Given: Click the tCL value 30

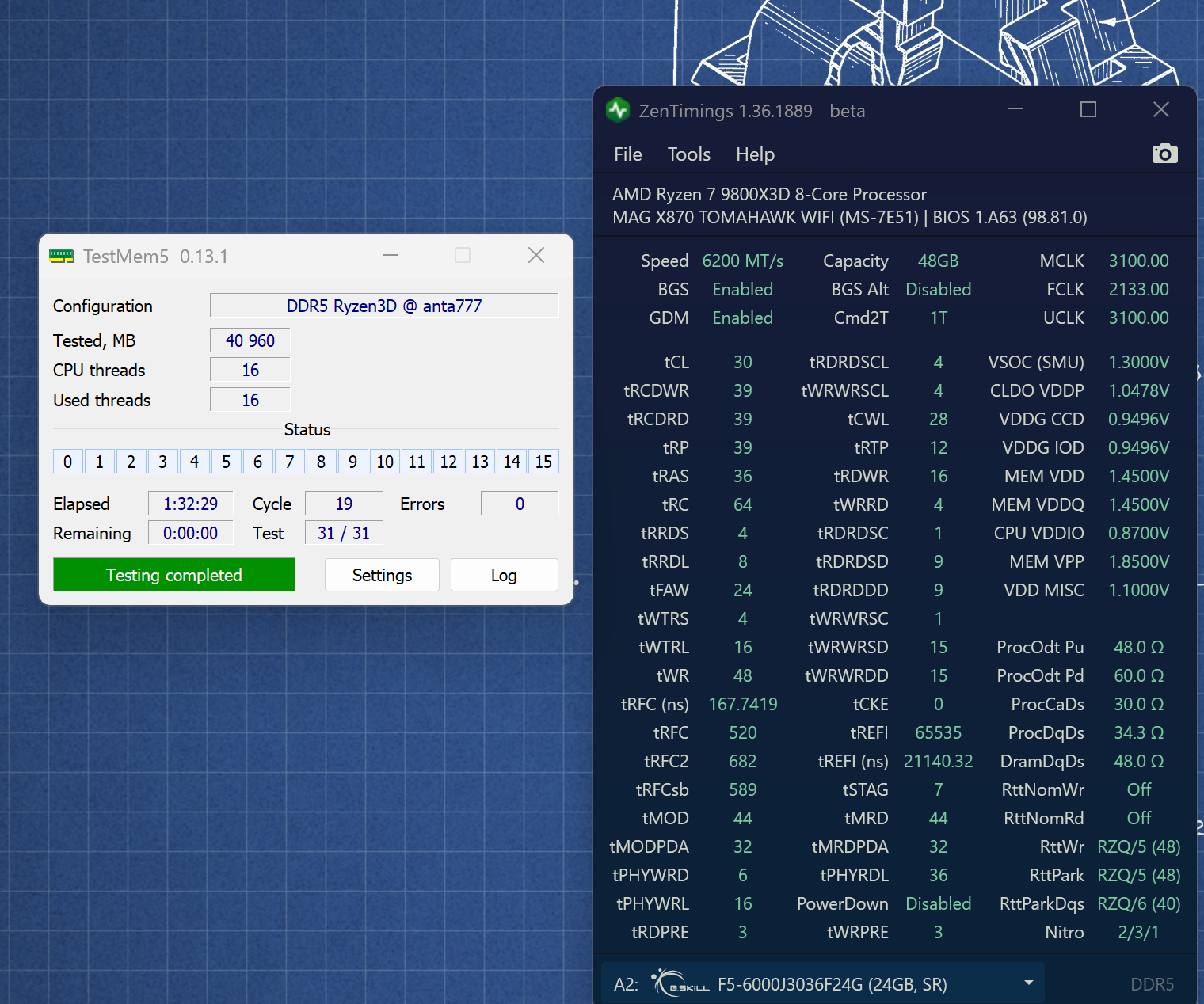Looking at the screenshot, I should [743, 362].
